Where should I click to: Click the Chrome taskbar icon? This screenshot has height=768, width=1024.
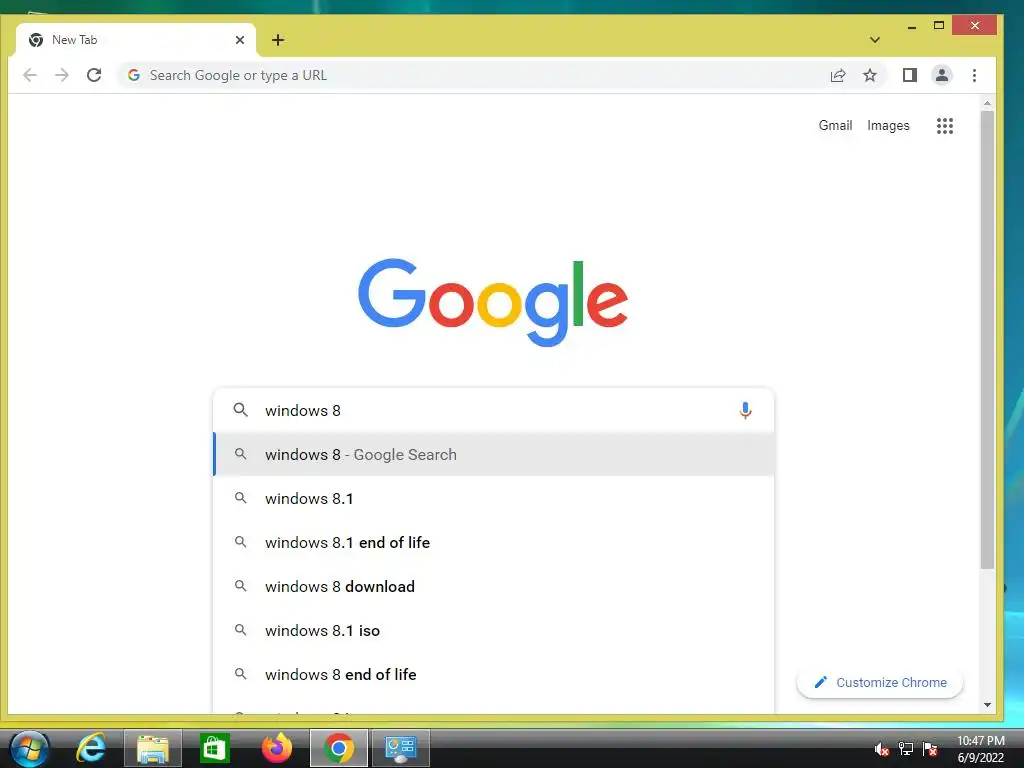pos(338,748)
